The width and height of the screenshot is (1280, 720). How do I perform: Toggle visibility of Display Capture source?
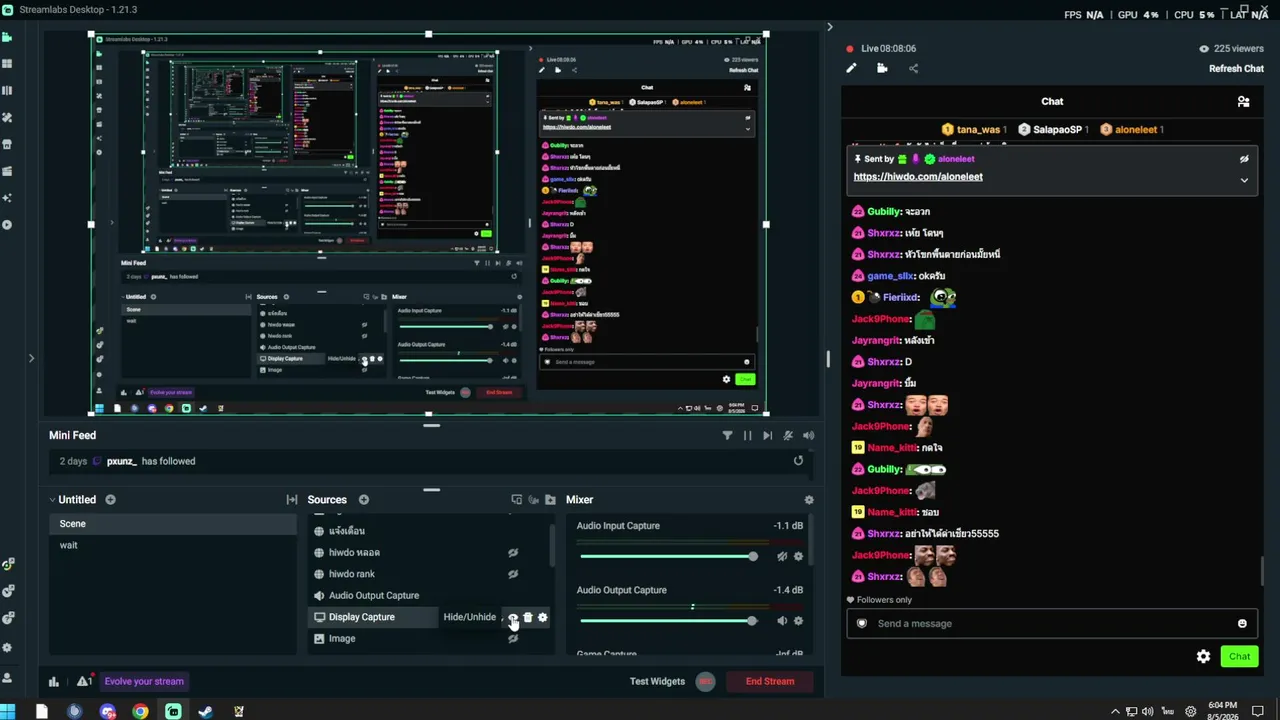tap(513, 617)
